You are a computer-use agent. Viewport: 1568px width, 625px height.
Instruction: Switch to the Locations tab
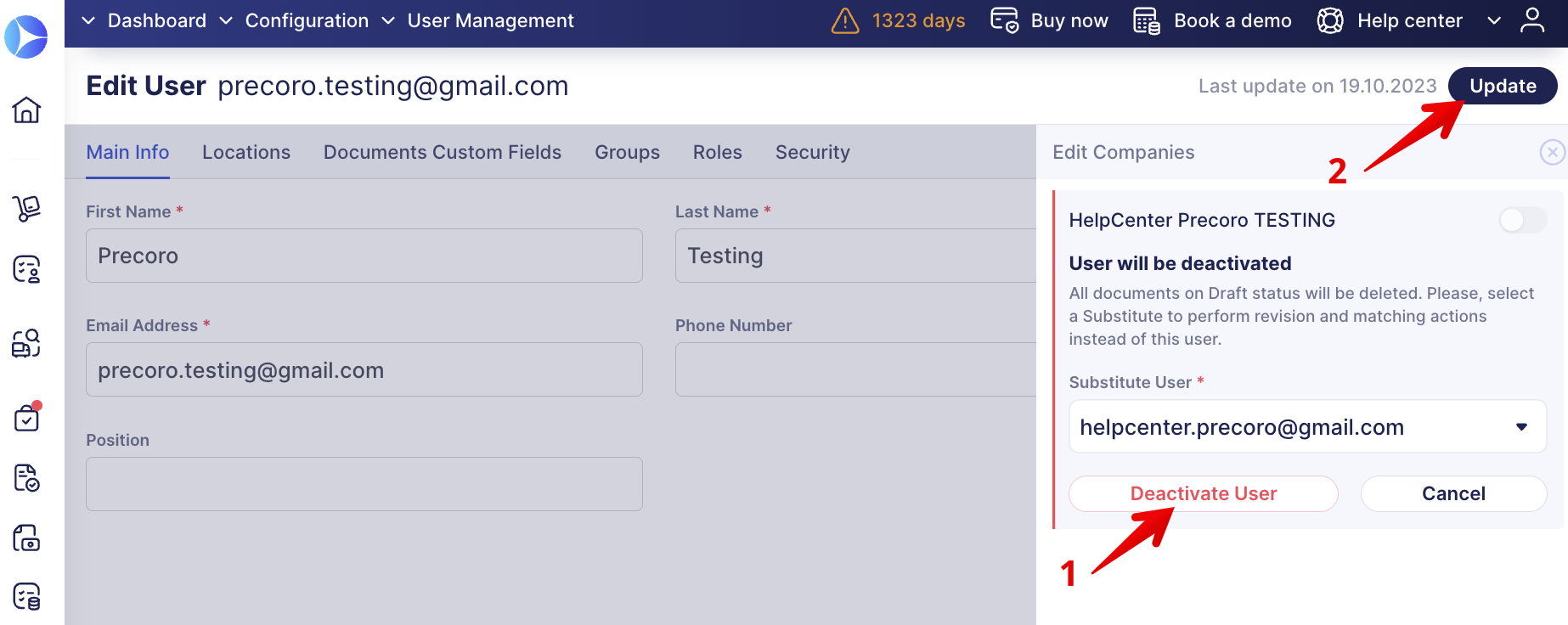point(246,152)
